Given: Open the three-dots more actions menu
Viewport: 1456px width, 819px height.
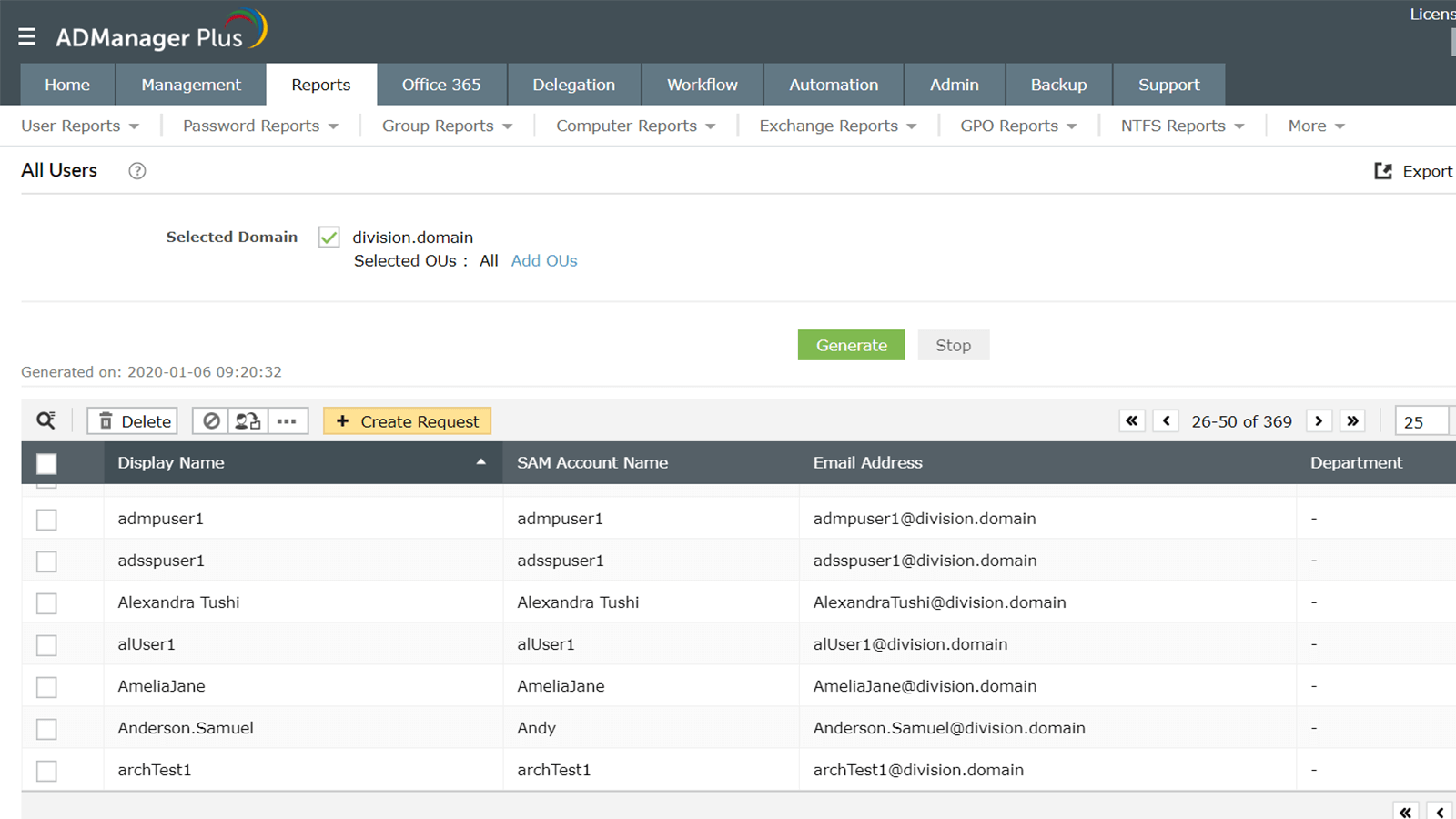Looking at the screenshot, I should point(288,420).
